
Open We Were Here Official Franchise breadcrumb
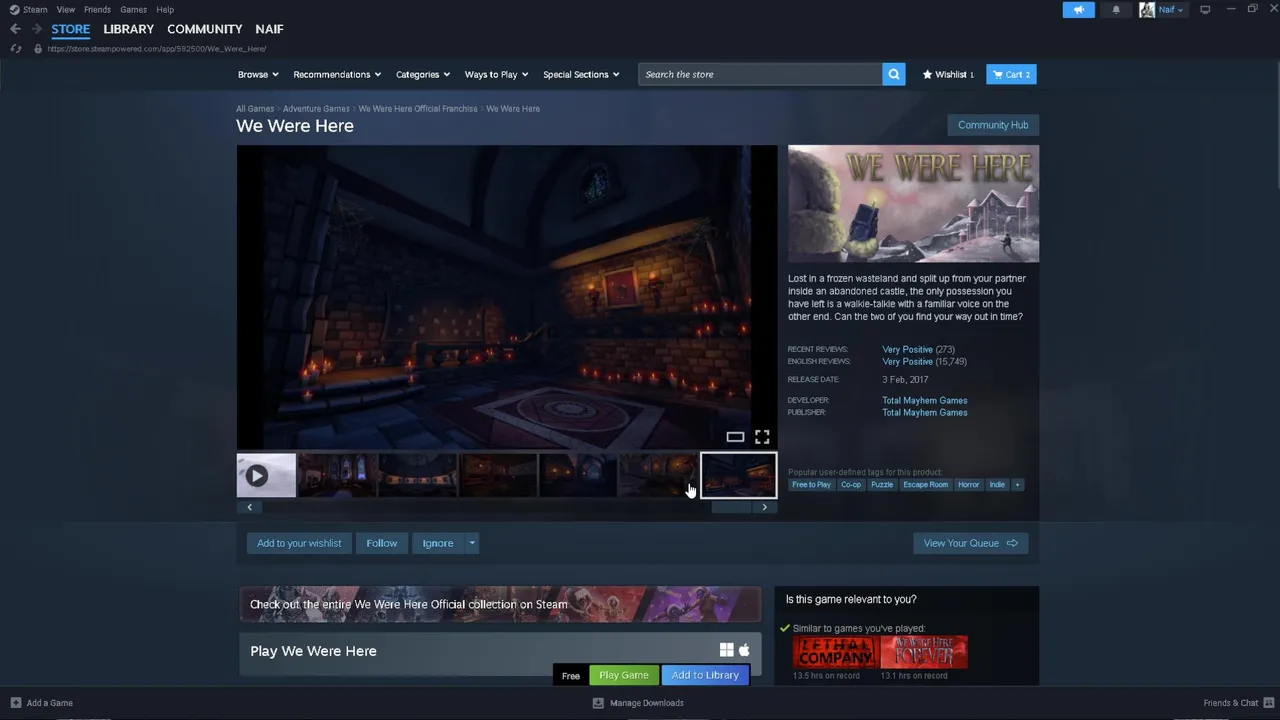[x=418, y=109]
